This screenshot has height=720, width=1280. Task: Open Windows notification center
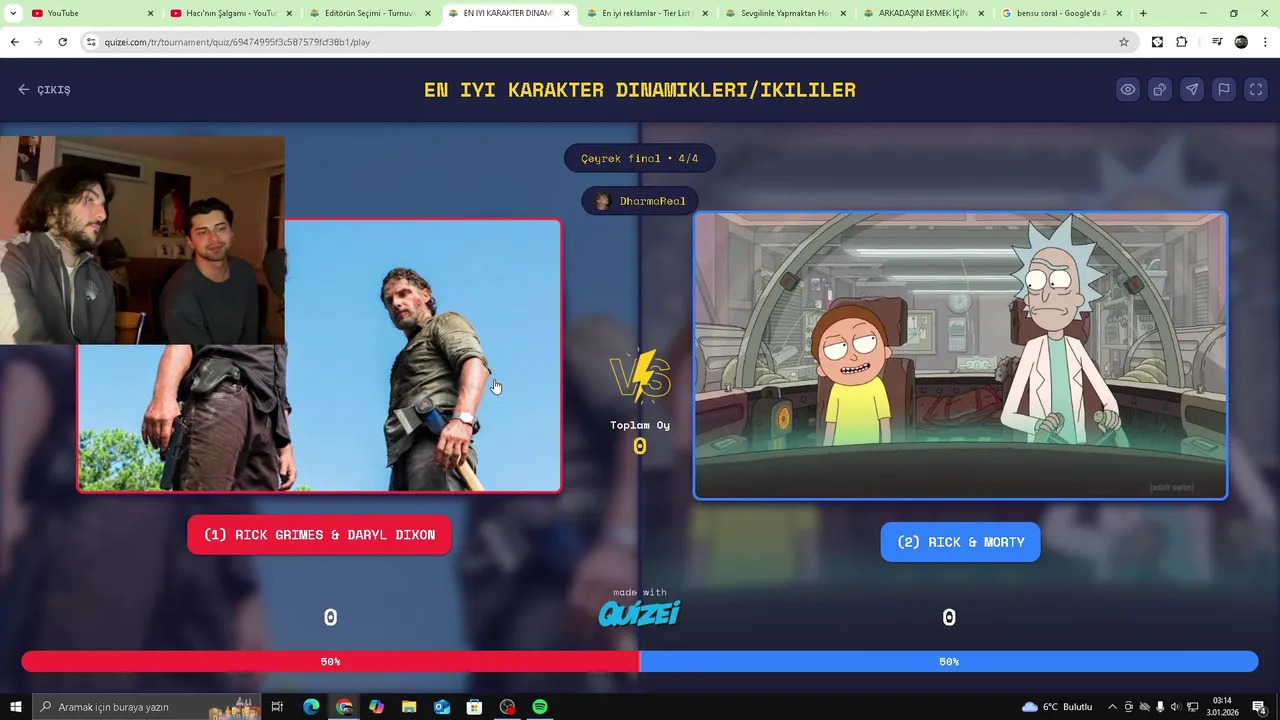pyautogui.click(x=1260, y=707)
